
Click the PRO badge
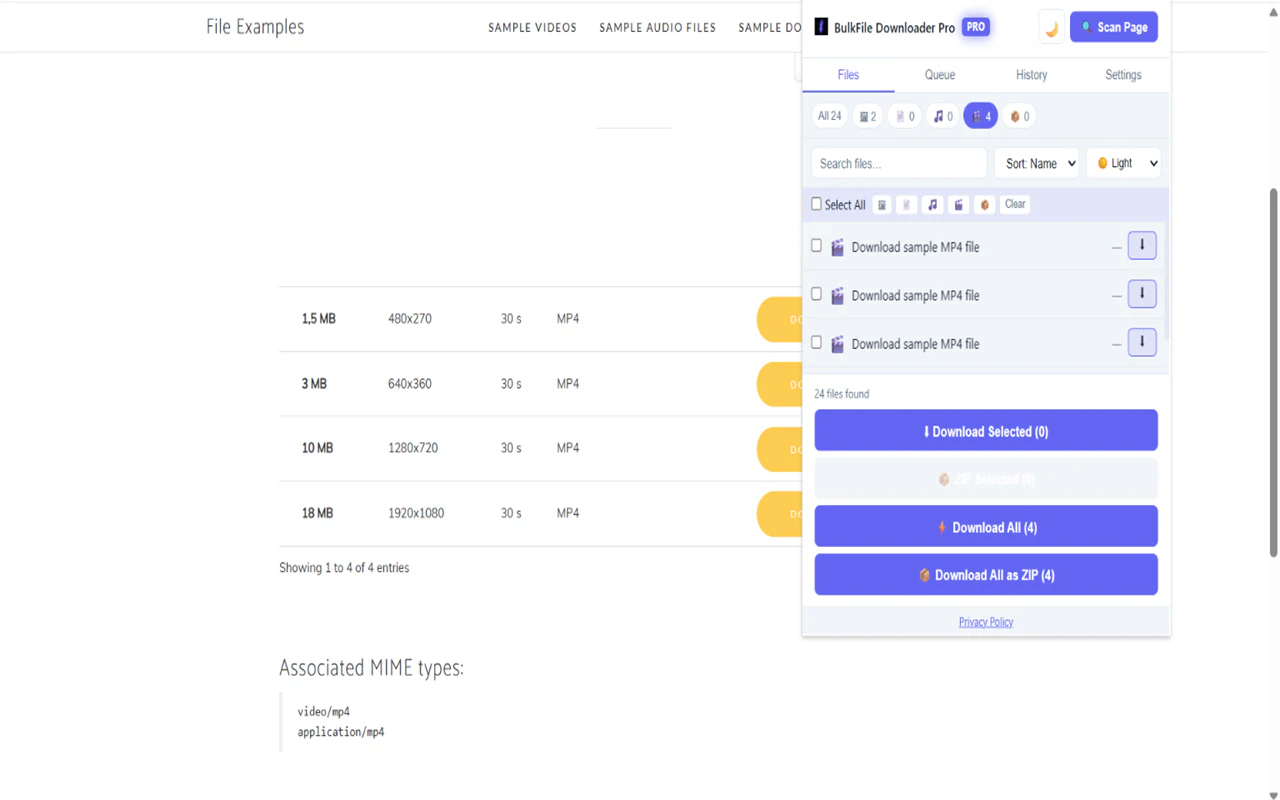point(976,27)
